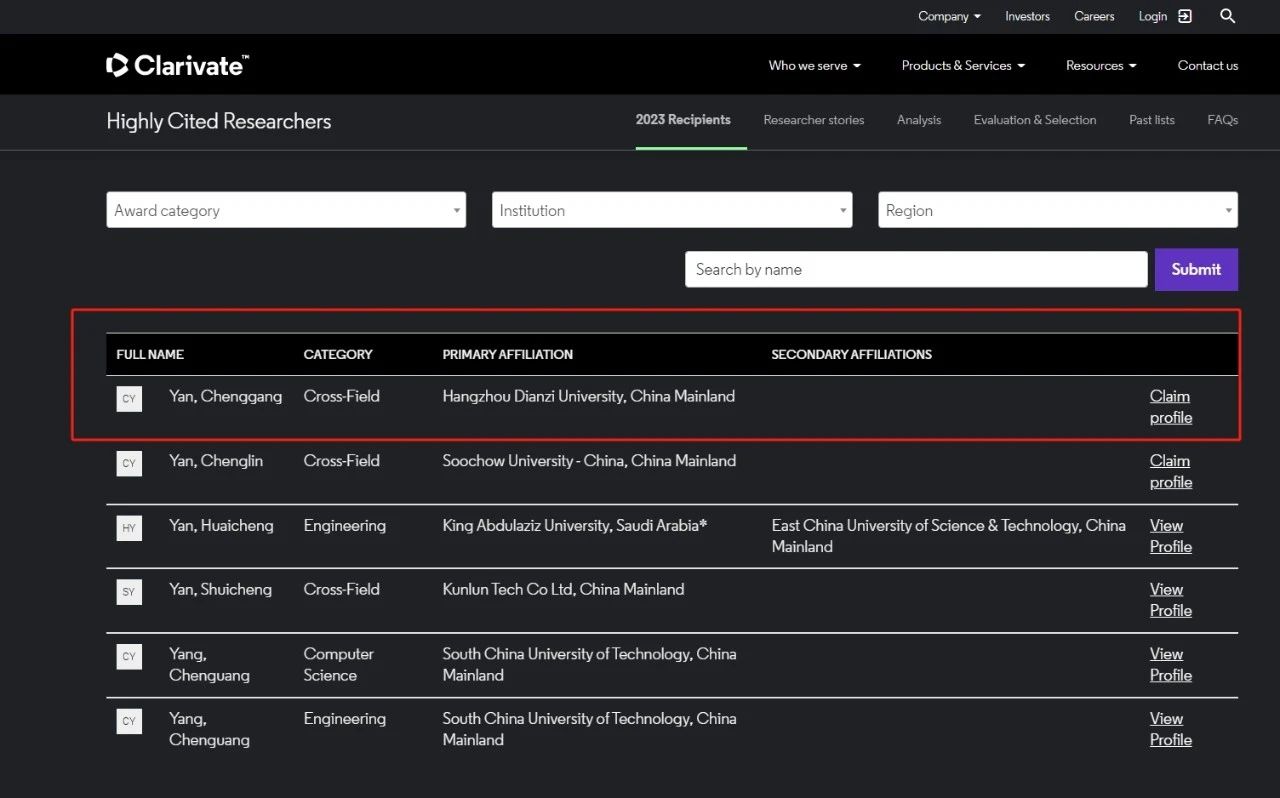Click the Submit button
Screen dimensions: 1280x798
[1196, 269]
